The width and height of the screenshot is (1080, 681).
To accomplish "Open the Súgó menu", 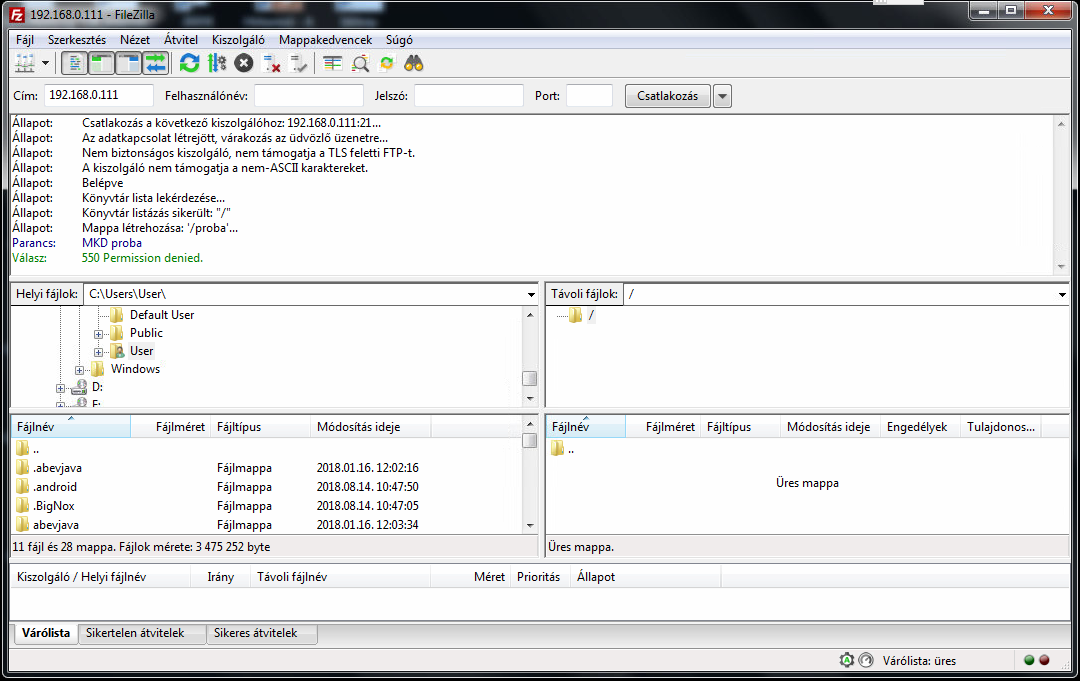I will pos(399,40).
